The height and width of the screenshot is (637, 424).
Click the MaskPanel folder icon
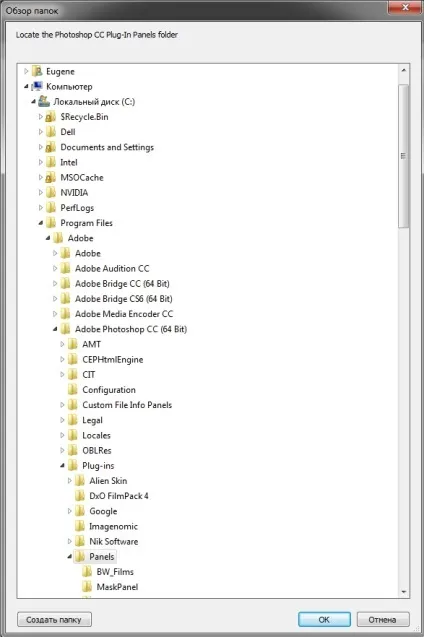[87, 587]
